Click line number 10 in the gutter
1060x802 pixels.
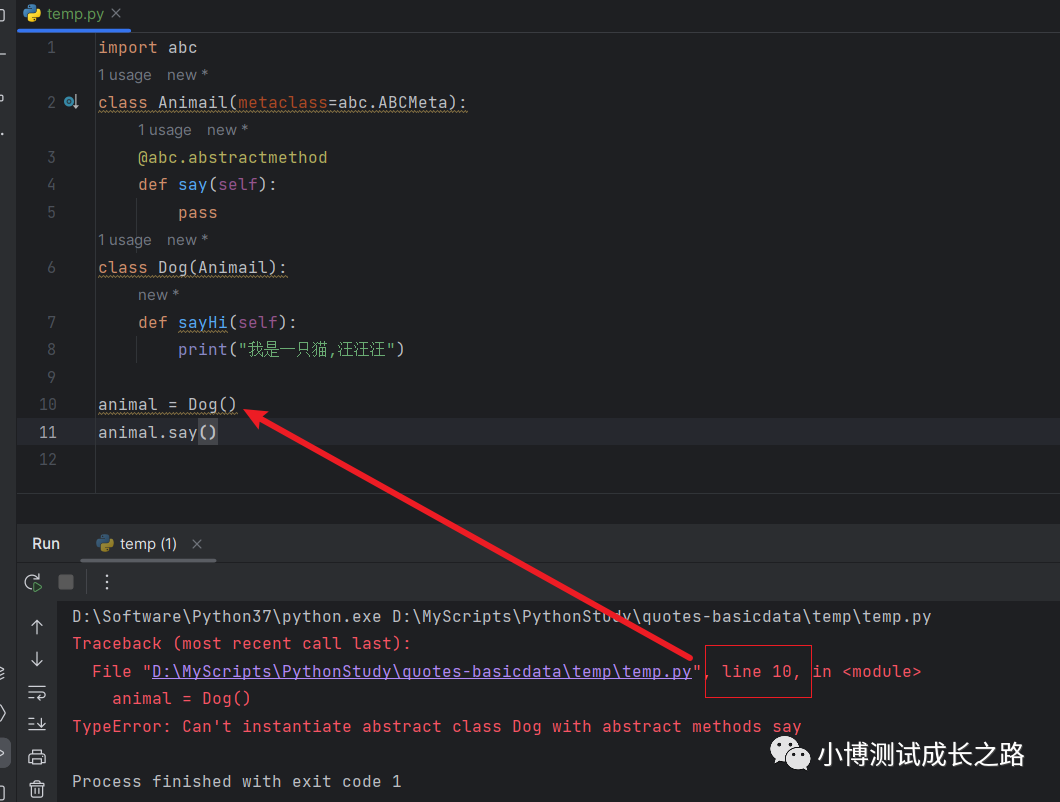[x=48, y=404]
